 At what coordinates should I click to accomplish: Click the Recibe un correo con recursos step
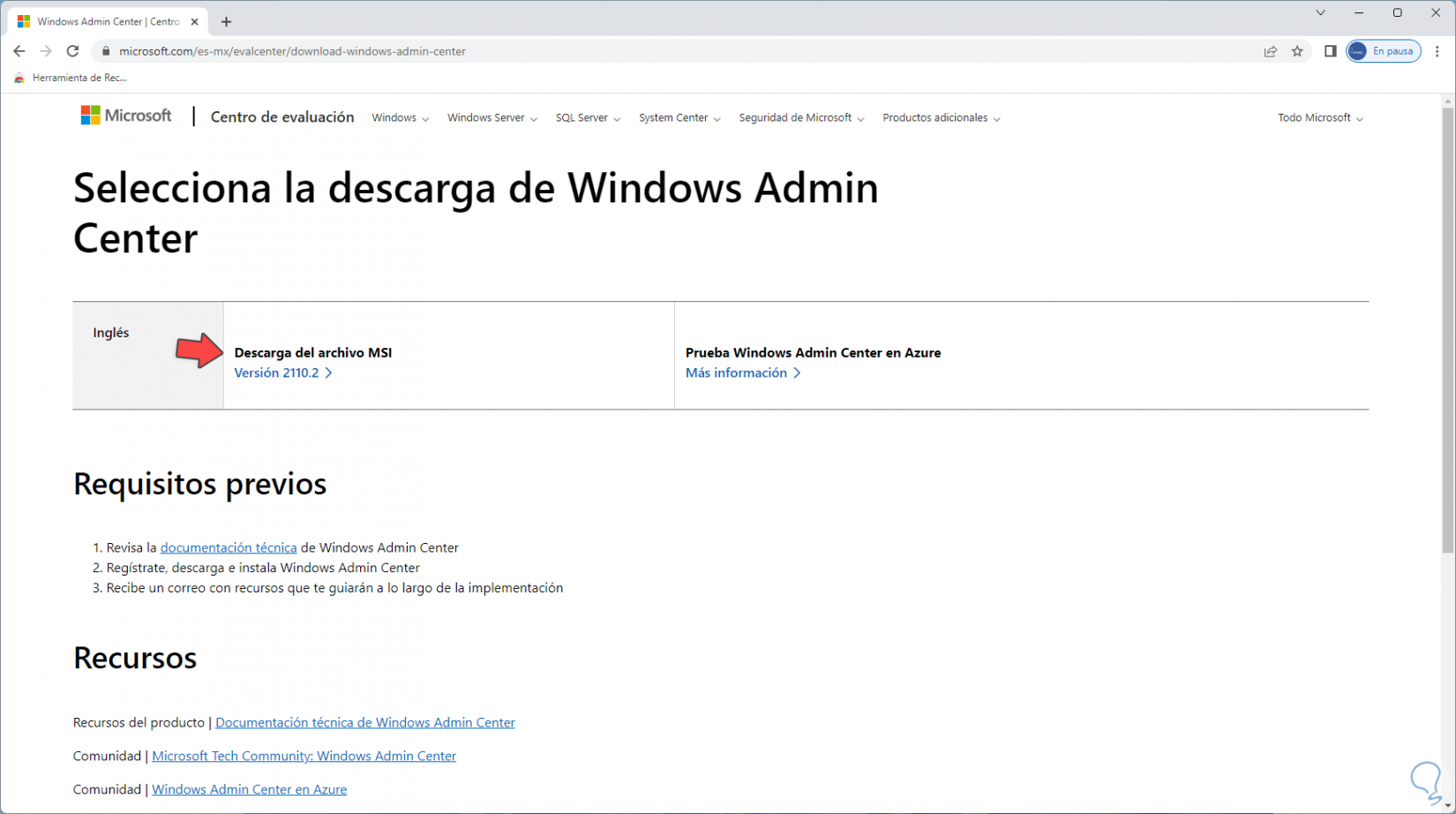[334, 588]
